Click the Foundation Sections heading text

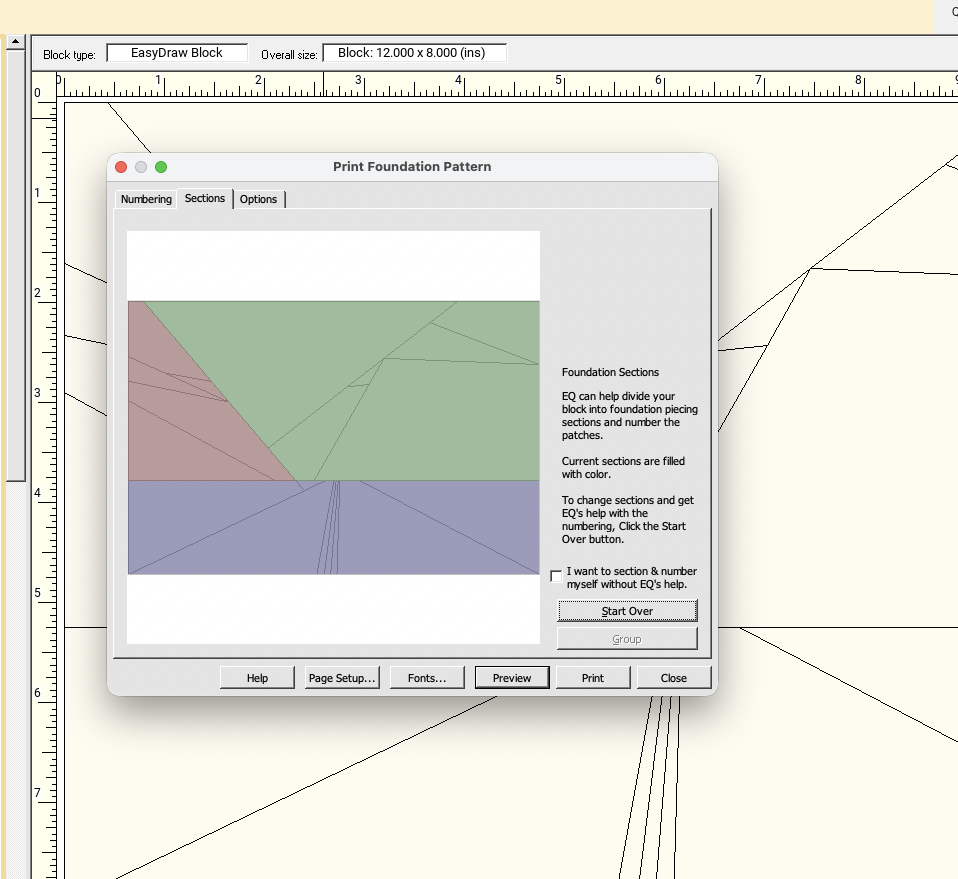(610, 372)
